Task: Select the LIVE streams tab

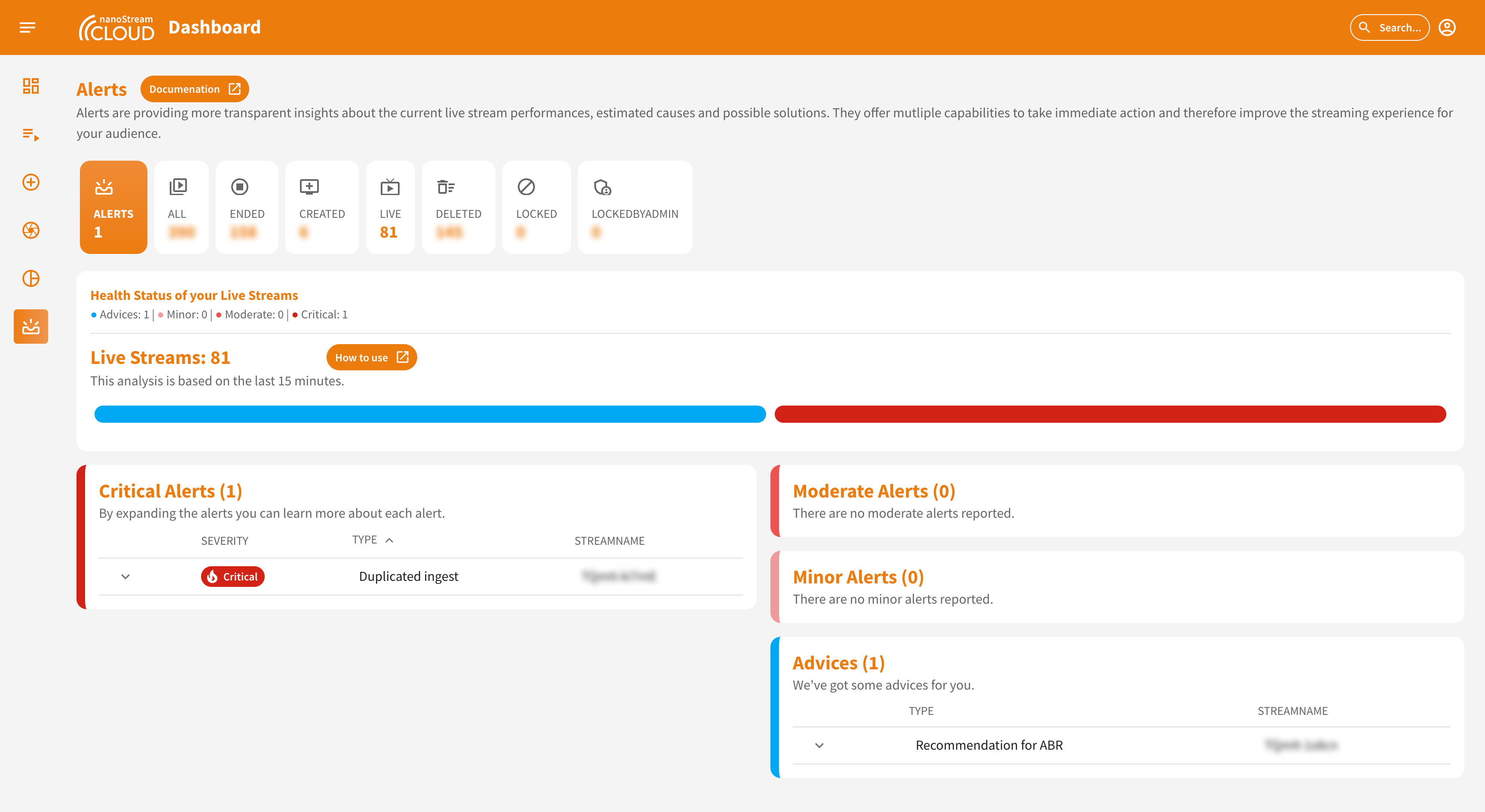Action: [390, 207]
